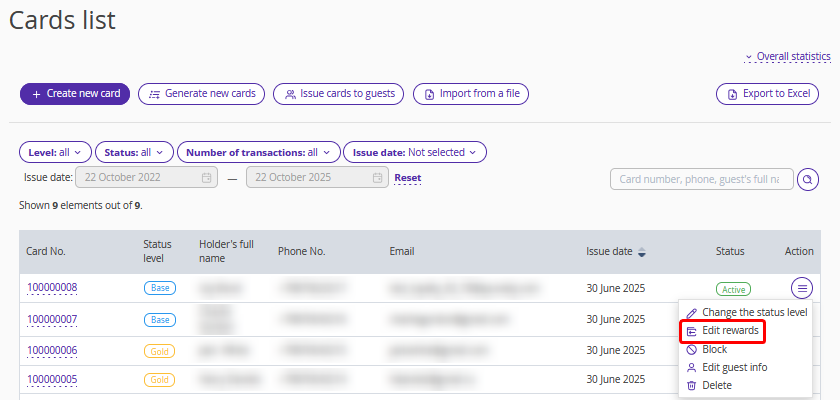Open the Issue date filter dropdown
Screen dimensions: 840x400
(x=414, y=152)
